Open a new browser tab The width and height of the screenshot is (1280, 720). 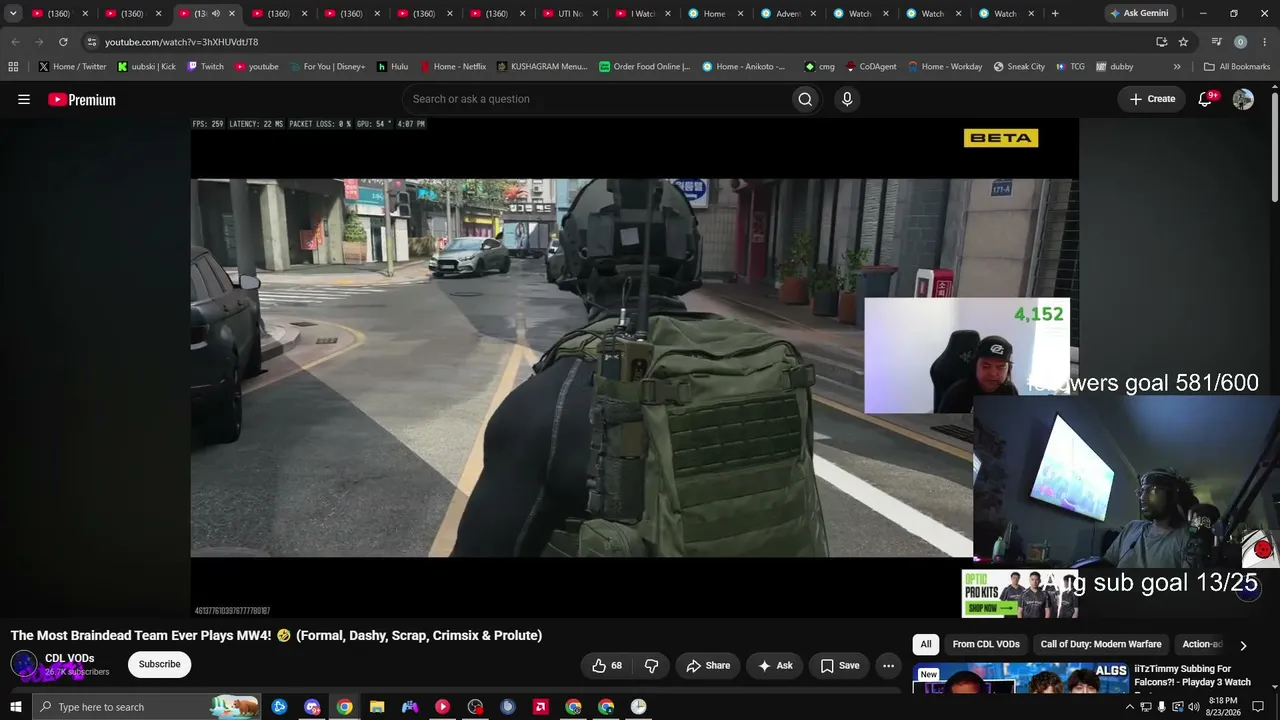(x=1055, y=14)
